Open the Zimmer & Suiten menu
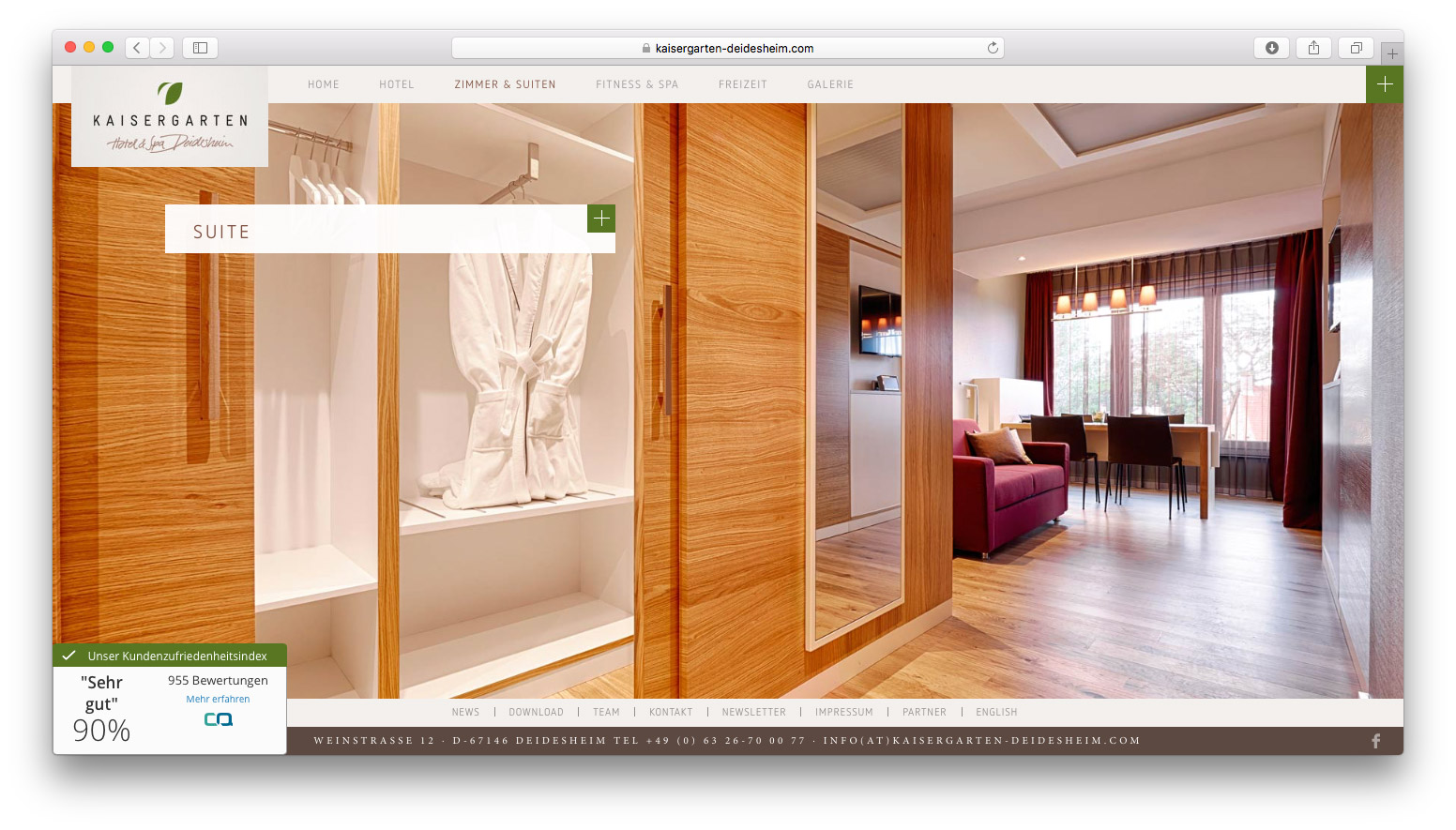Viewport: 1456px width, 830px height. [505, 84]
